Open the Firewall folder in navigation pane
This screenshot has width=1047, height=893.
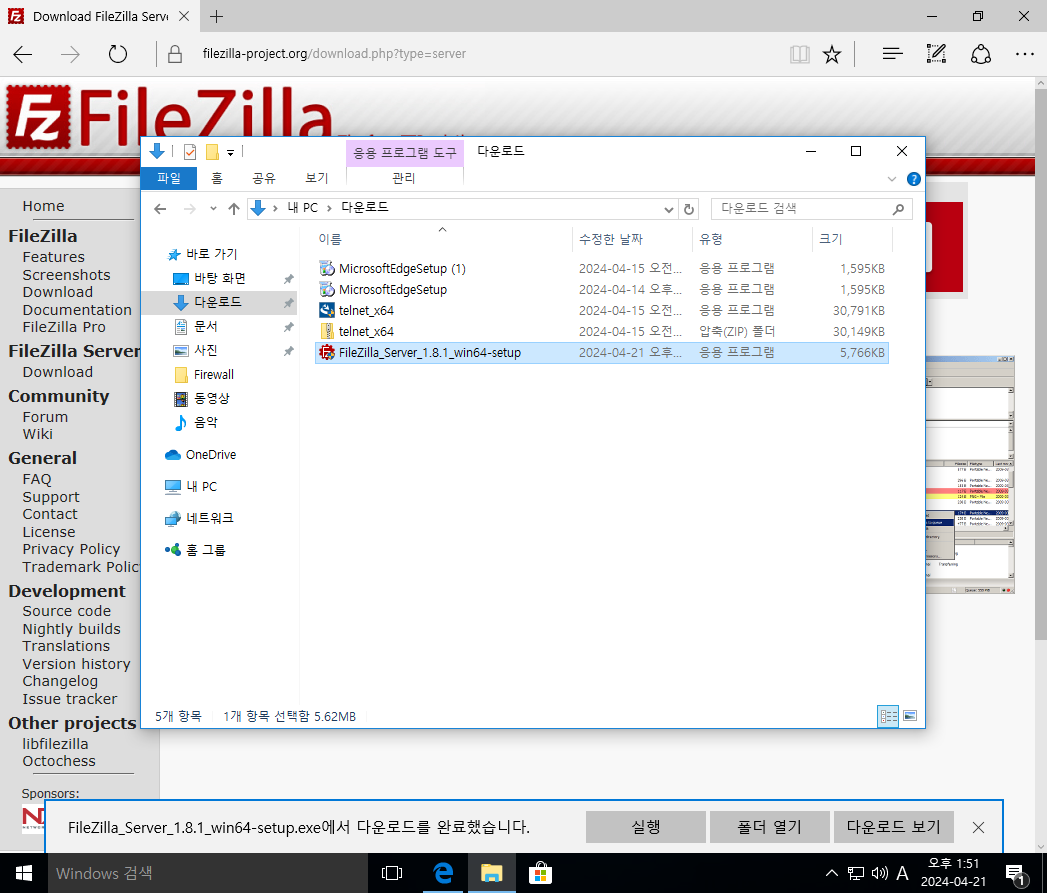click(x=214, y=375)
